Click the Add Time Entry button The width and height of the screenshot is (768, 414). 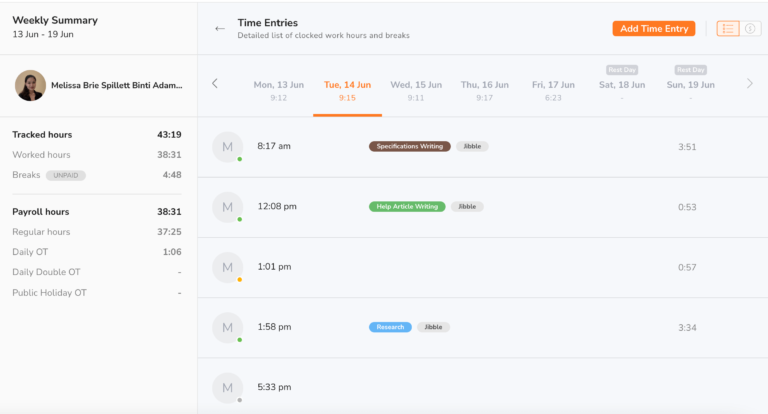(653, 29)
